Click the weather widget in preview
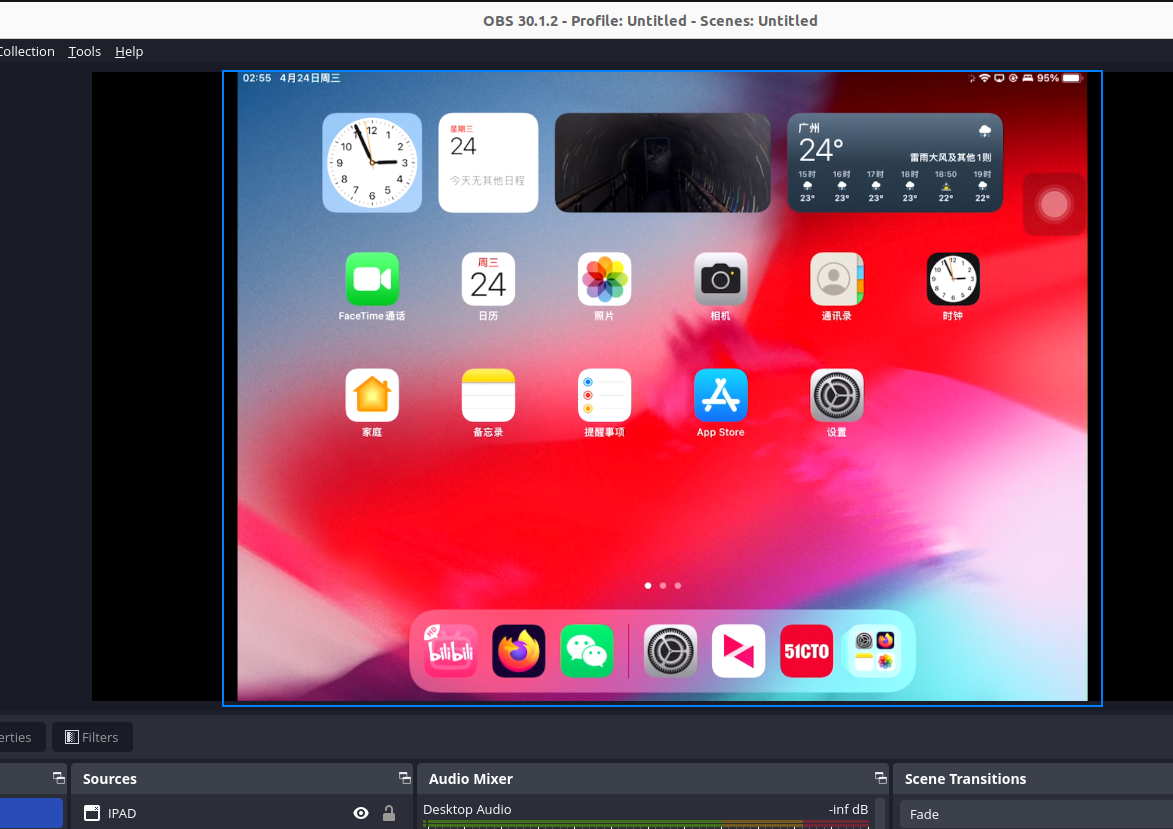Viewport: 1173px width, 829px height. (894, 162)
